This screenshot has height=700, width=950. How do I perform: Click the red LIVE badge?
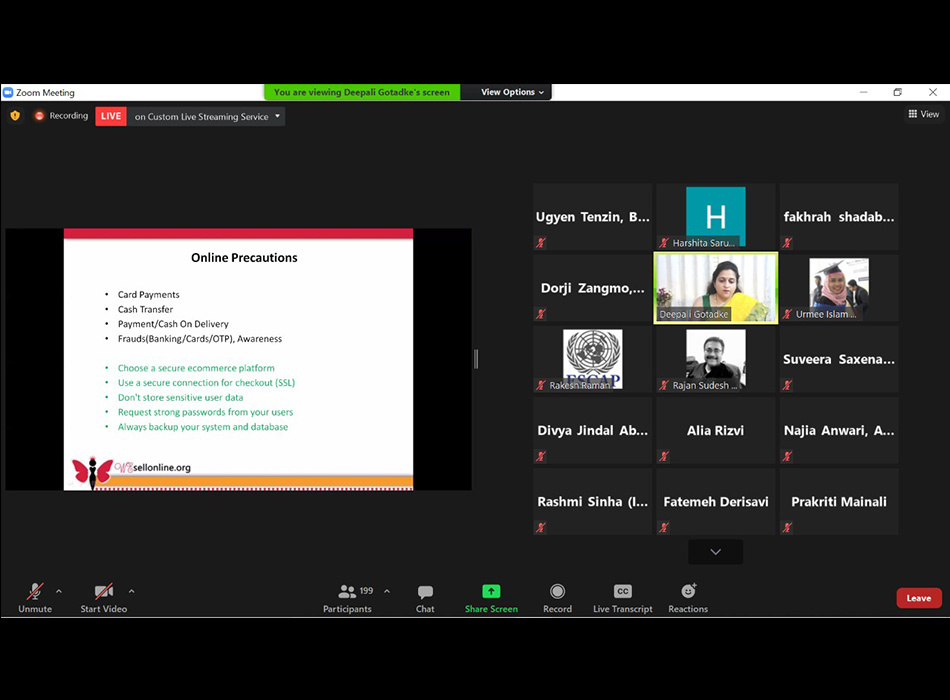tap(111, 116)
